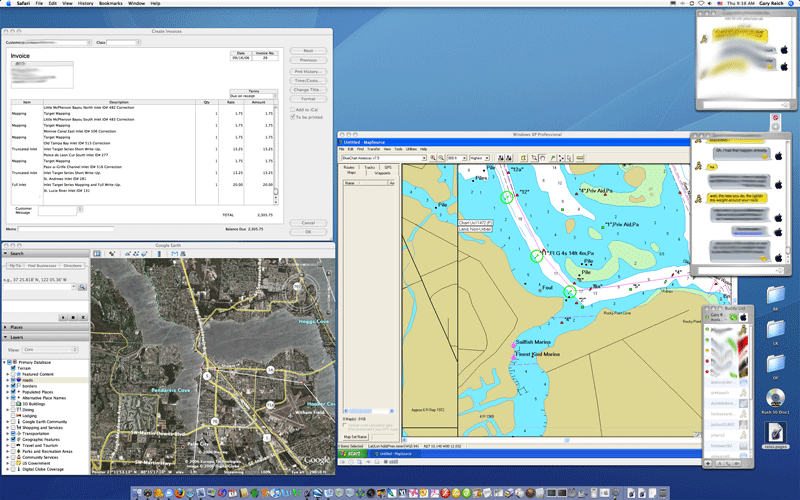Select the hand pan tool in MapSource

point(542,158)
